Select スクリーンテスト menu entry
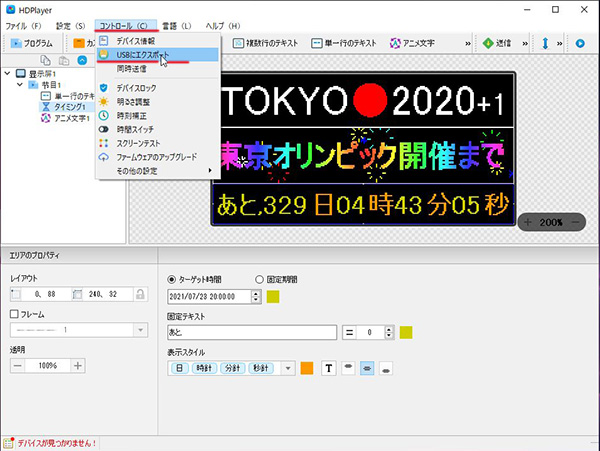This screenshot has height=451, width=600. pos(158,143)
